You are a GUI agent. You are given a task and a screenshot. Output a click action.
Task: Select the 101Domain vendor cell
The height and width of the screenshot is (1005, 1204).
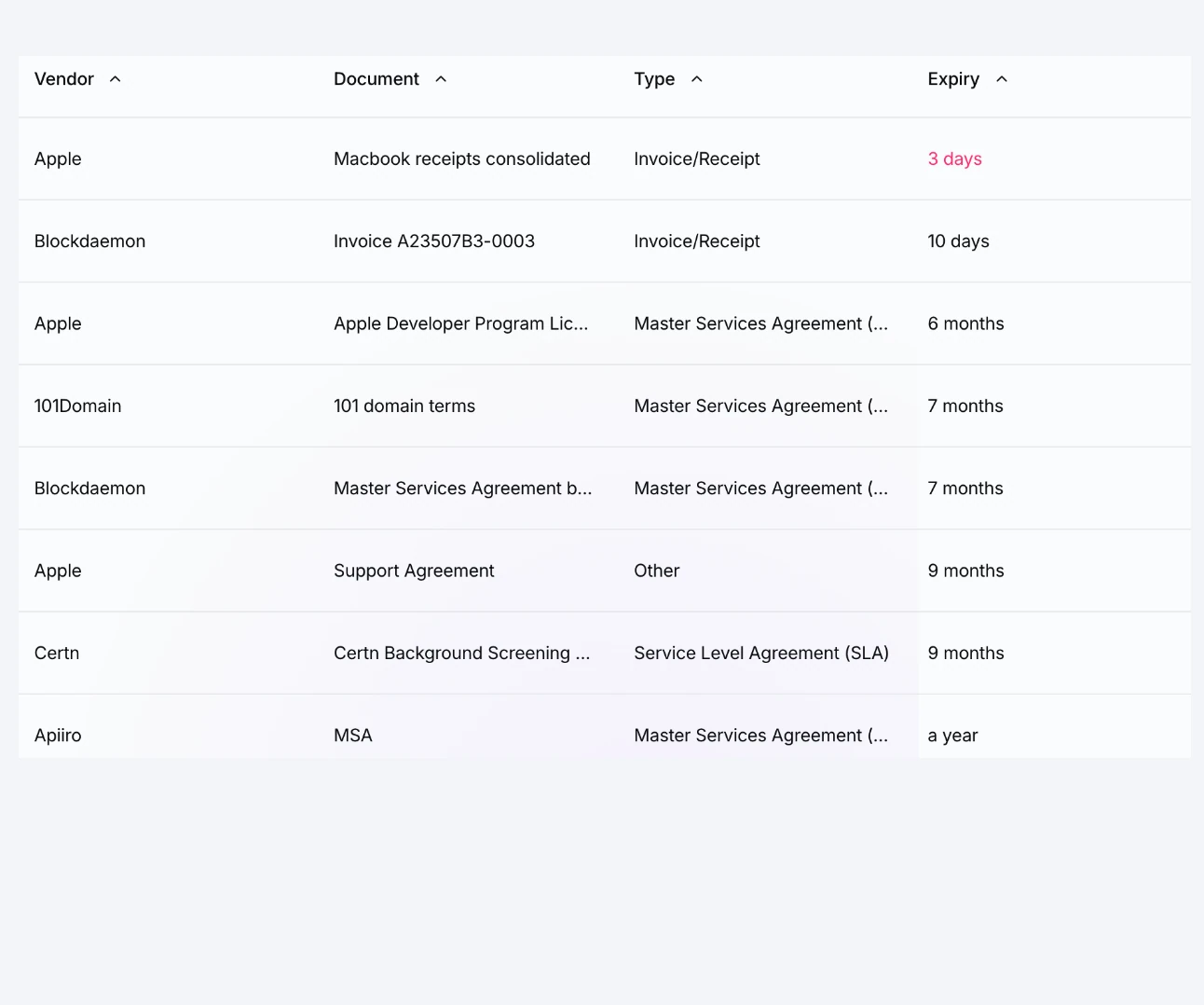[x=78, y=406]
